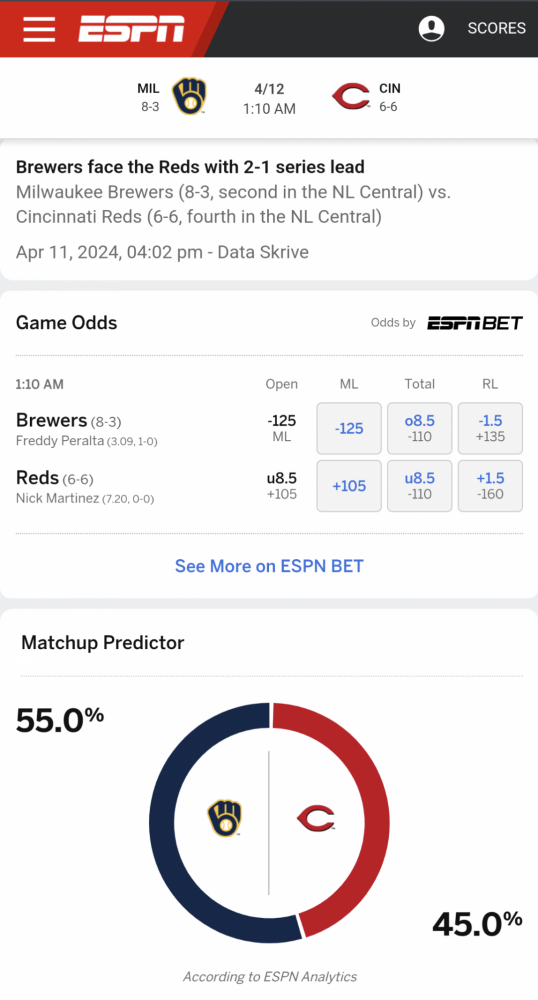Open See More on ESPN BET link
Image resolution: width=538 pixels, height=1000 pixels.
269,566
